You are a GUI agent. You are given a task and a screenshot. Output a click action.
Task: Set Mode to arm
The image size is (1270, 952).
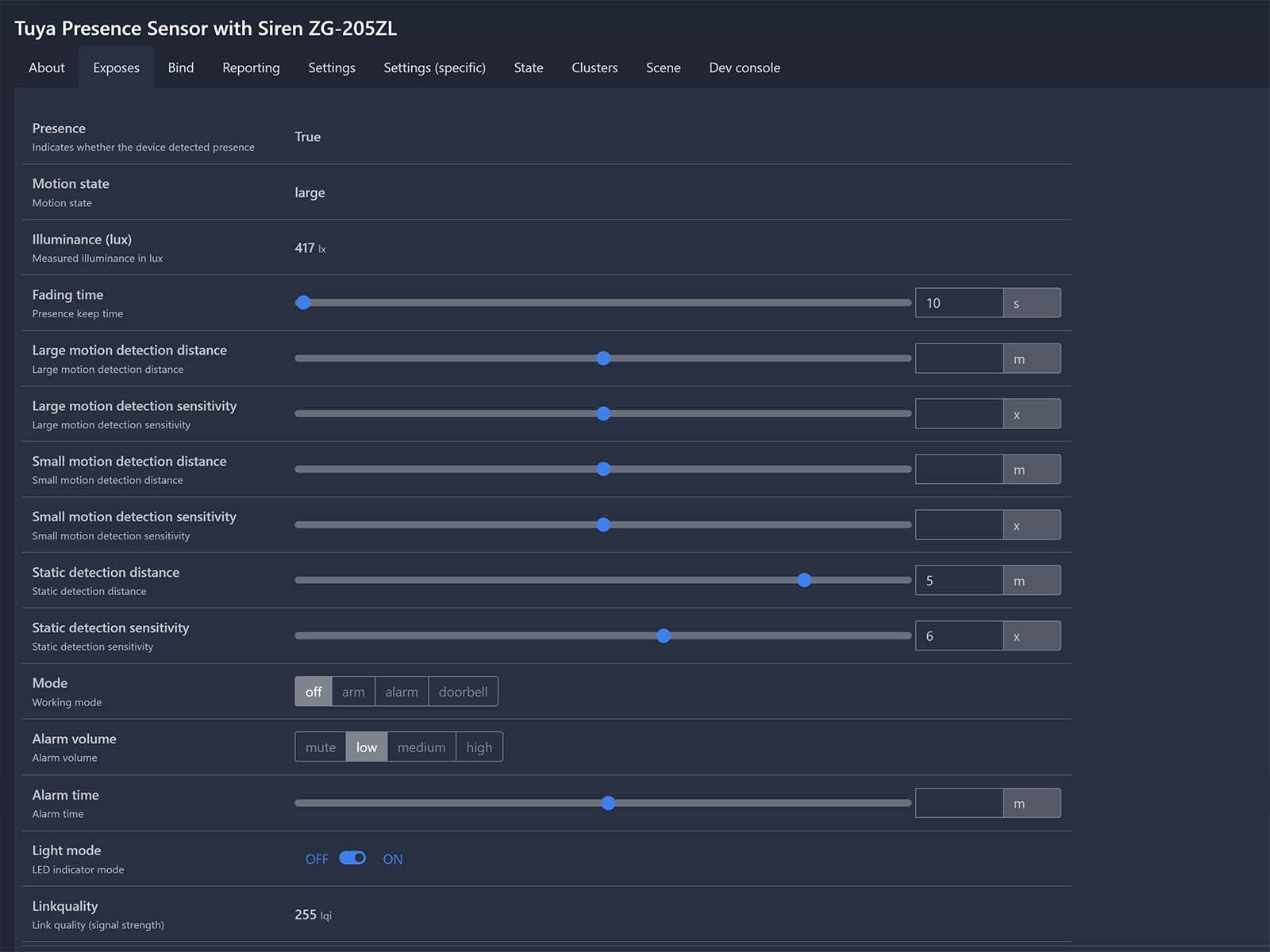point(353,692)
